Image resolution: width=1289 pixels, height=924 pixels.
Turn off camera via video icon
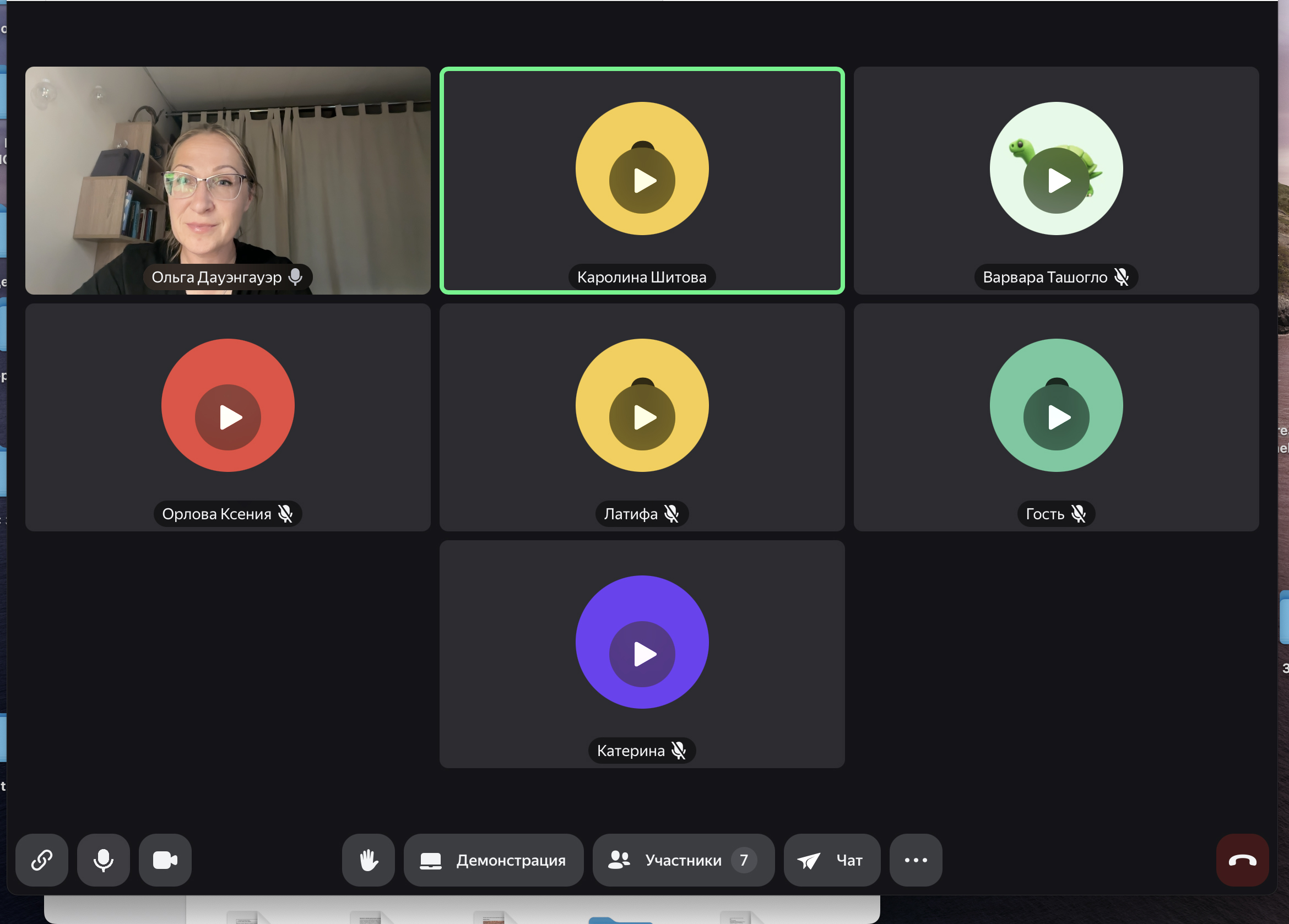click(x=165, y=860)
